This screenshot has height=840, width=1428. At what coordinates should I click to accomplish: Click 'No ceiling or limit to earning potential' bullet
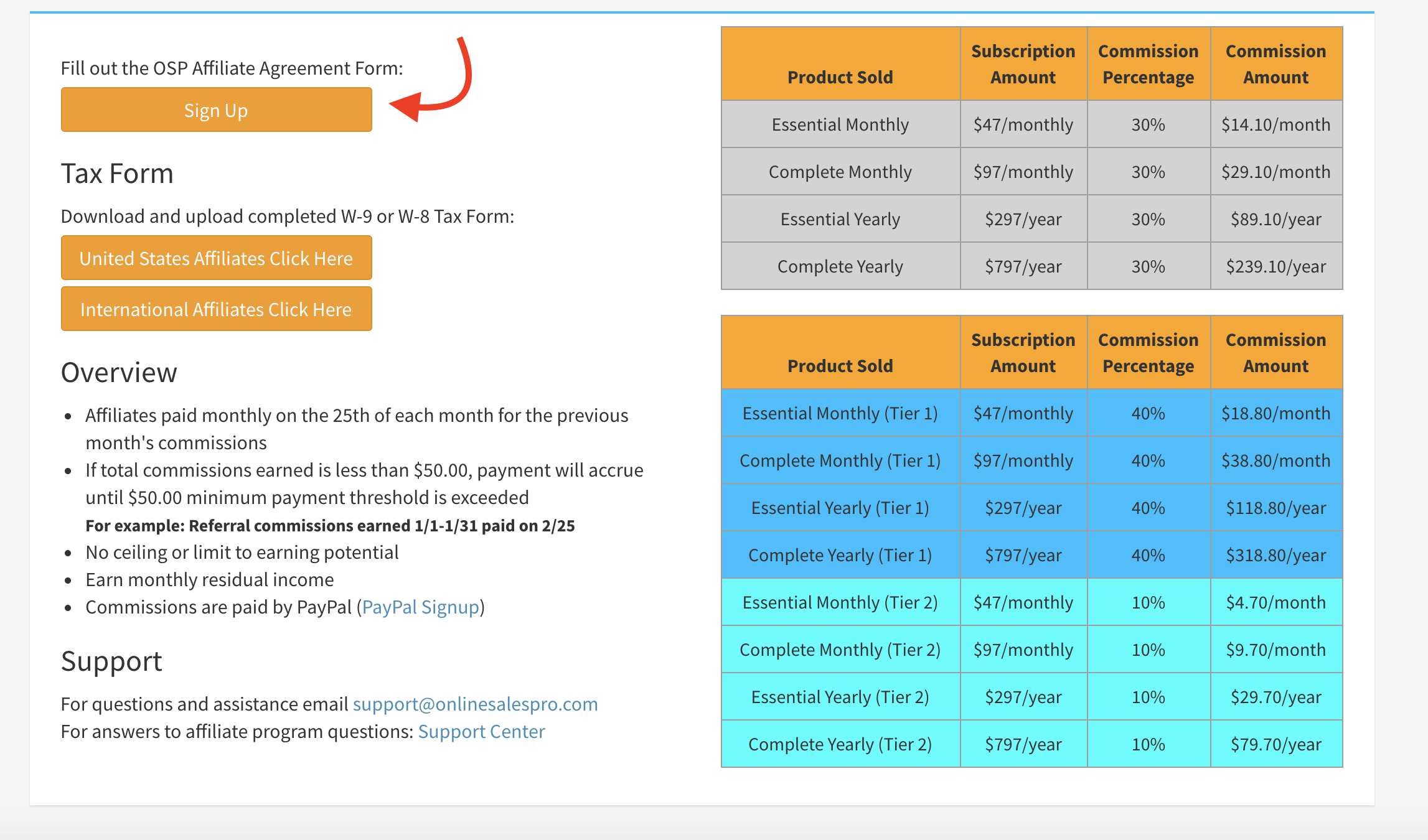(242, 552)
